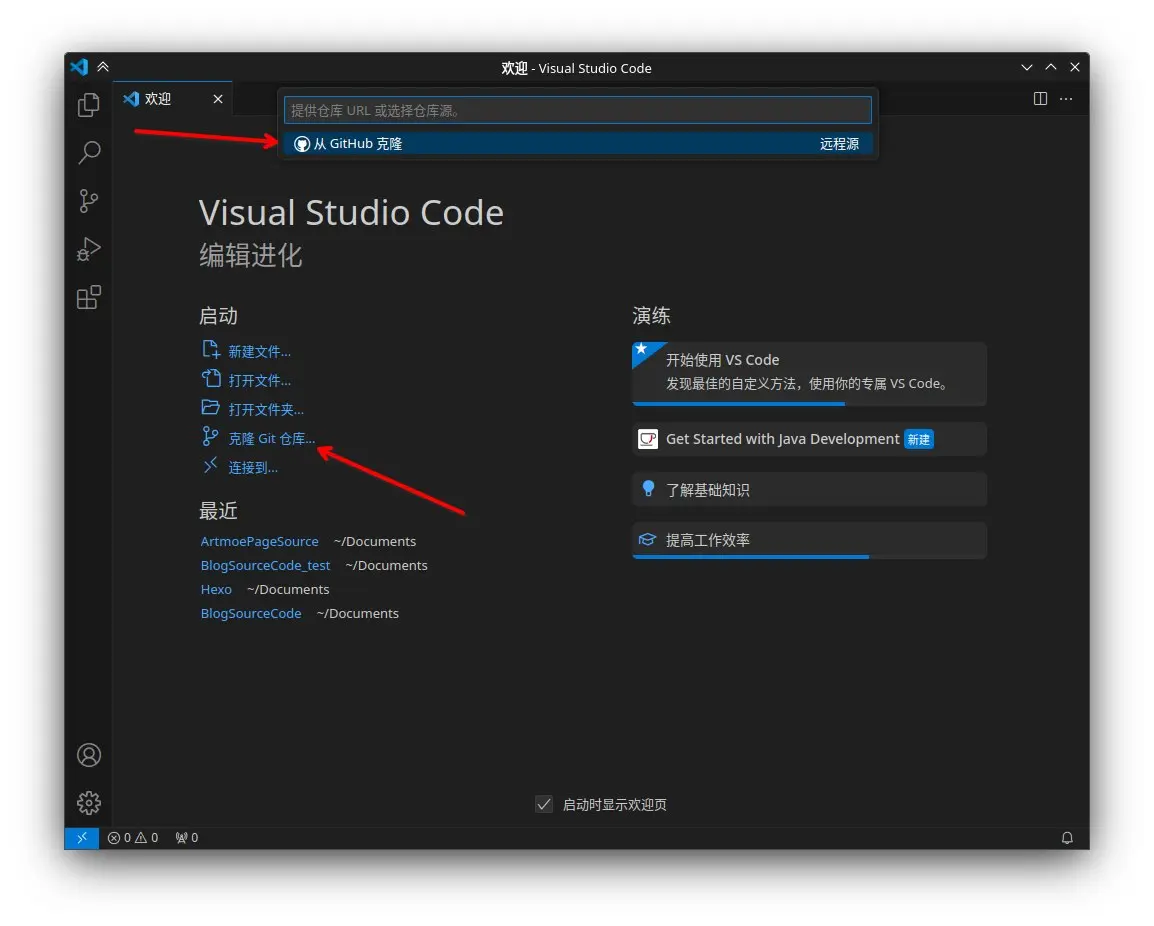
Task: Click the remote window indicator in status bar
Action: 82,838
